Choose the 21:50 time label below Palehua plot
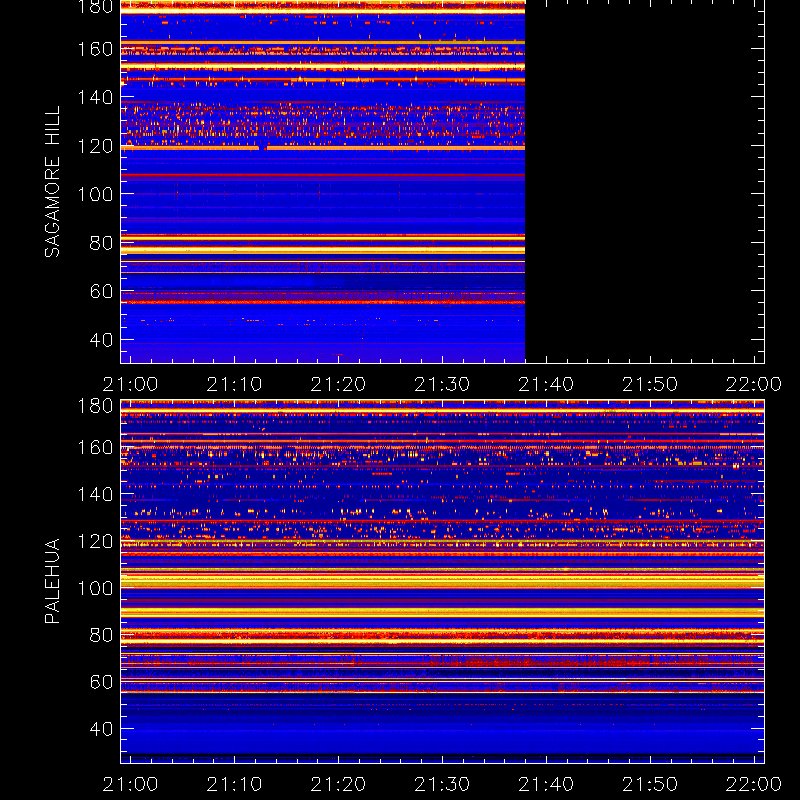This screenshot has width=800, height=800. click(650, 784)
